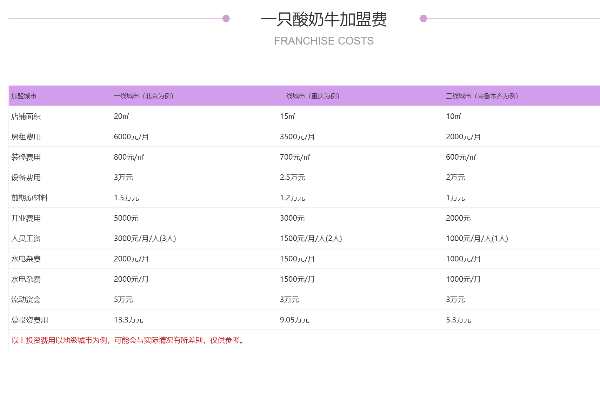Click the 800元/㎡ decoration cost cell
The height and width of the screenshot is (400, 600).
pyautogui.click(x=129, y=157)
